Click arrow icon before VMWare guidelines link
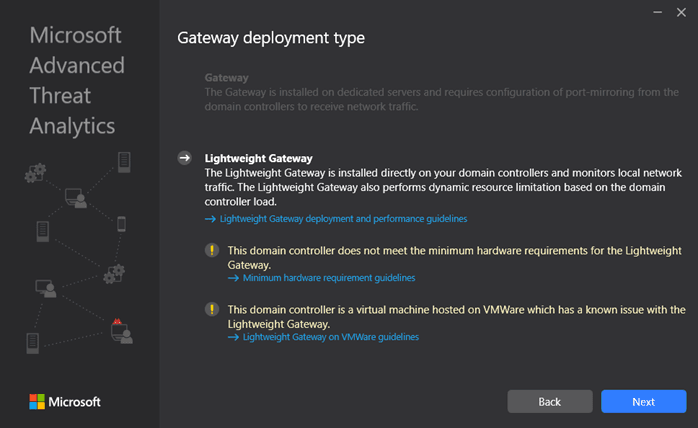The width and height of the screenshot is (698, 428). click(x=233, y=337)
